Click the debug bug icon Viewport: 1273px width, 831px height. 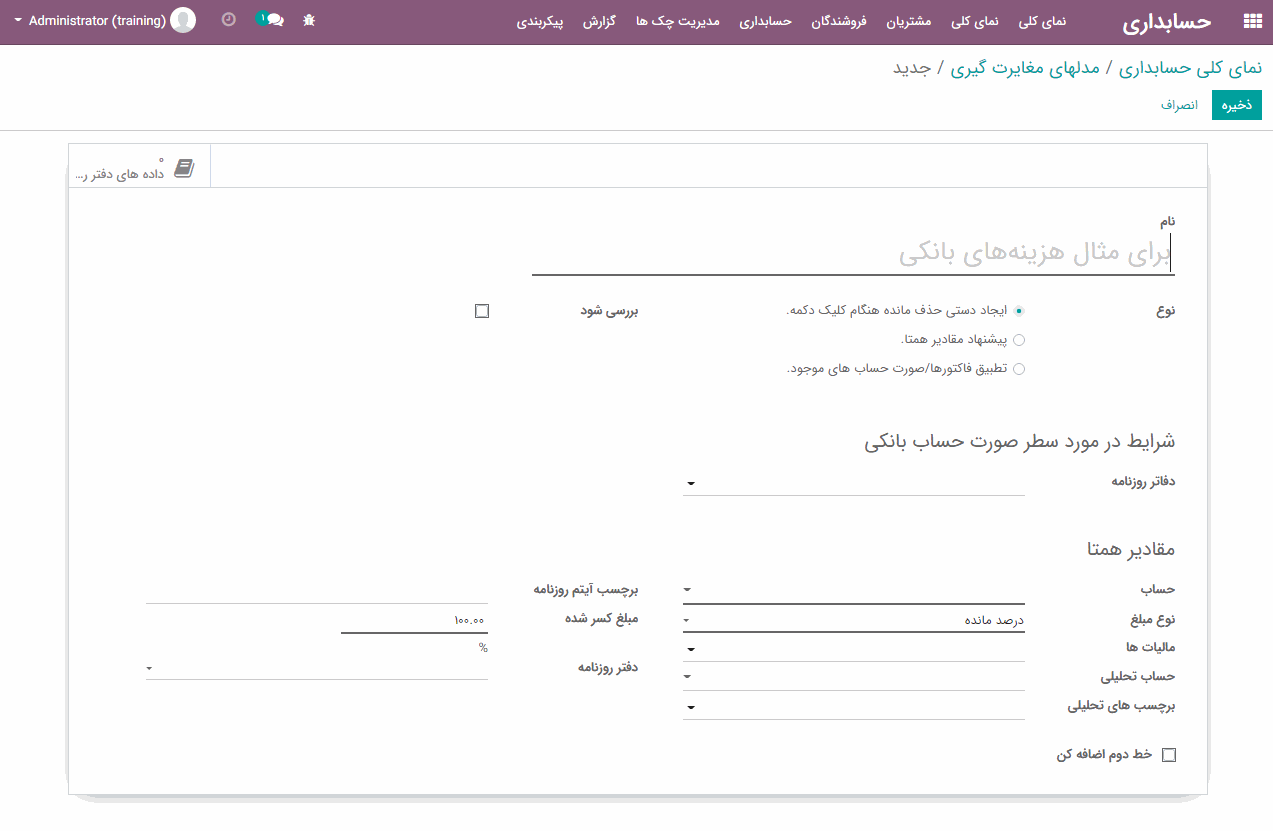coord(309,20)
